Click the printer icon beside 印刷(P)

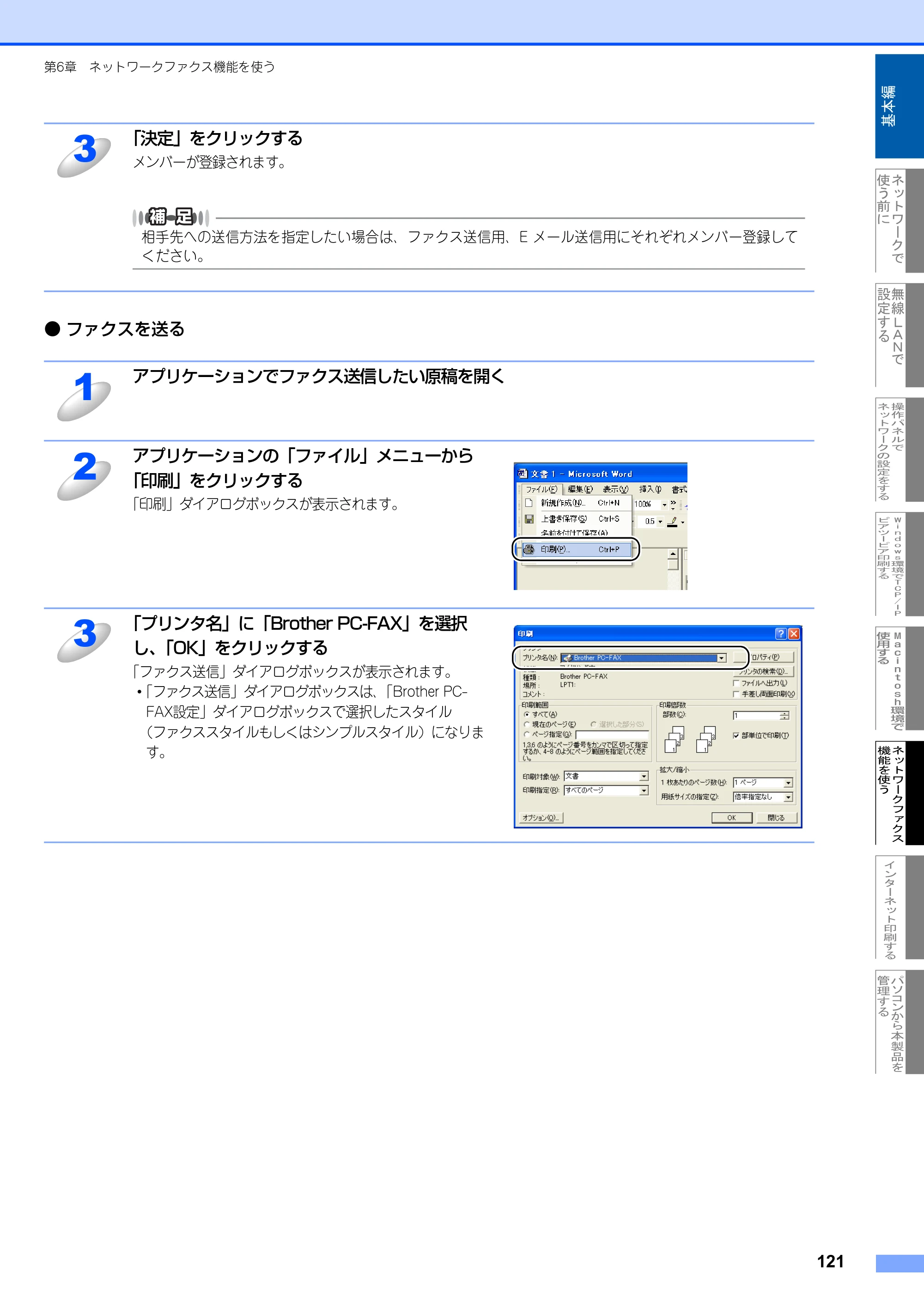coord(529,549)
